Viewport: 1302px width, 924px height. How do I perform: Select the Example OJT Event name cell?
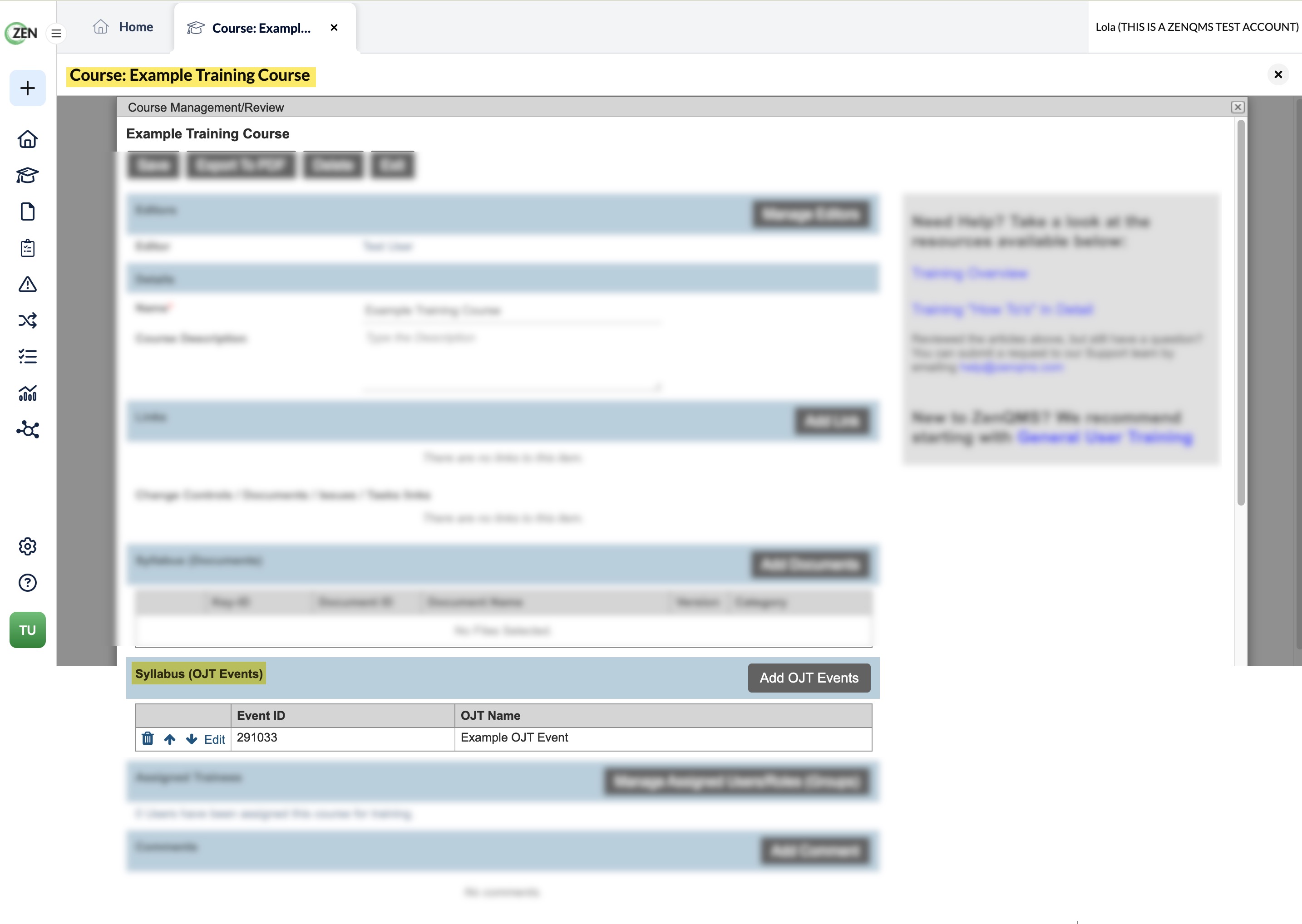pyautogui.click(x=663, y=738)
